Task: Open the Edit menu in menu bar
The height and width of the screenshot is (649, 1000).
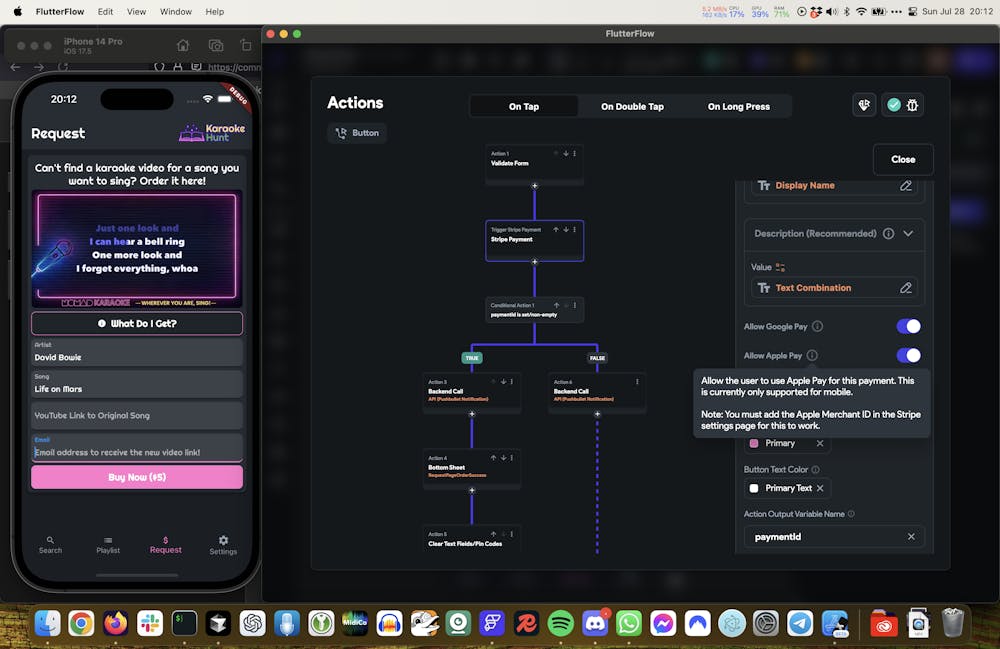Action: click(105, 11)
